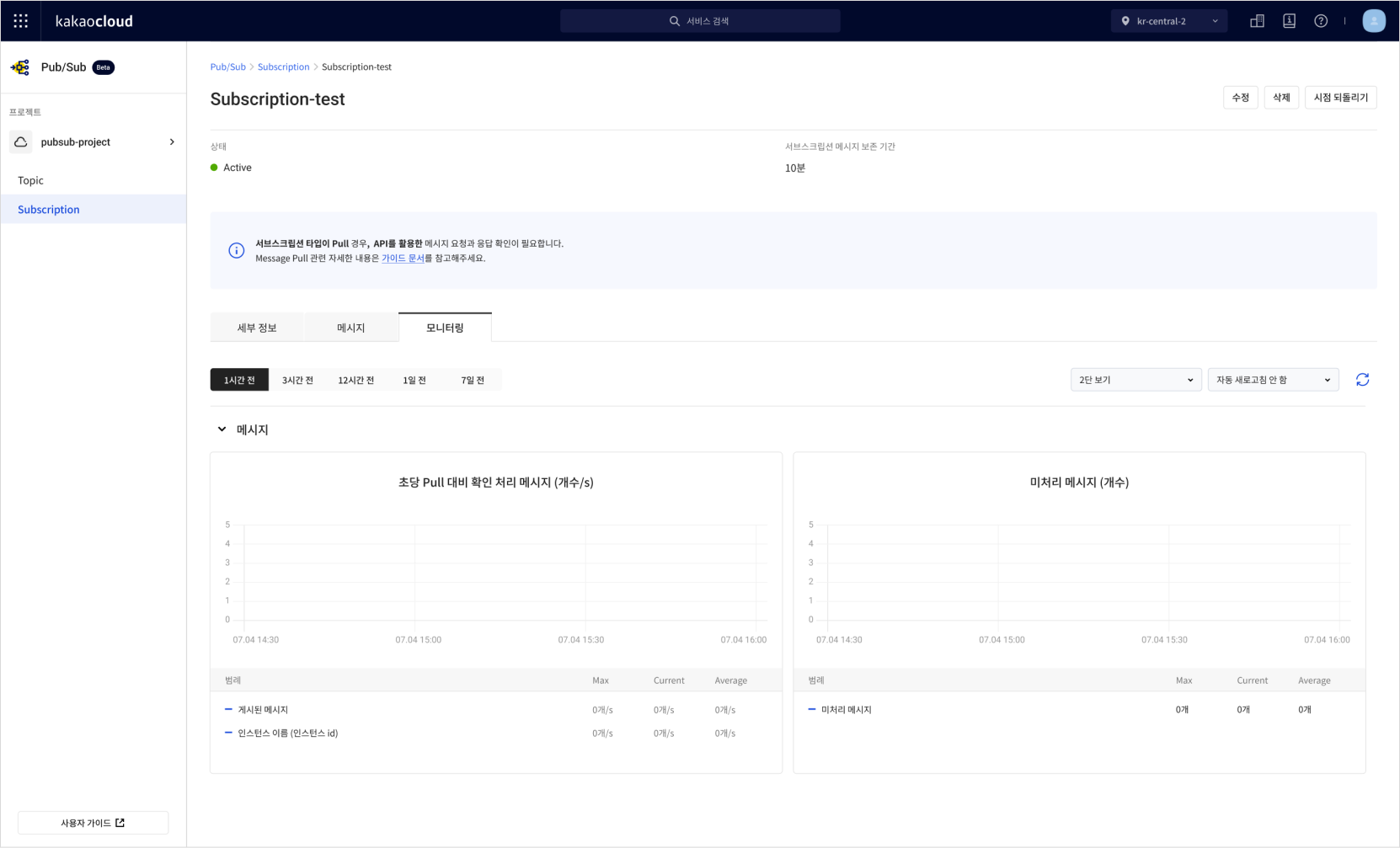Open the app grid menu icon
This screenshot has width=1400, height=848.
21,21
